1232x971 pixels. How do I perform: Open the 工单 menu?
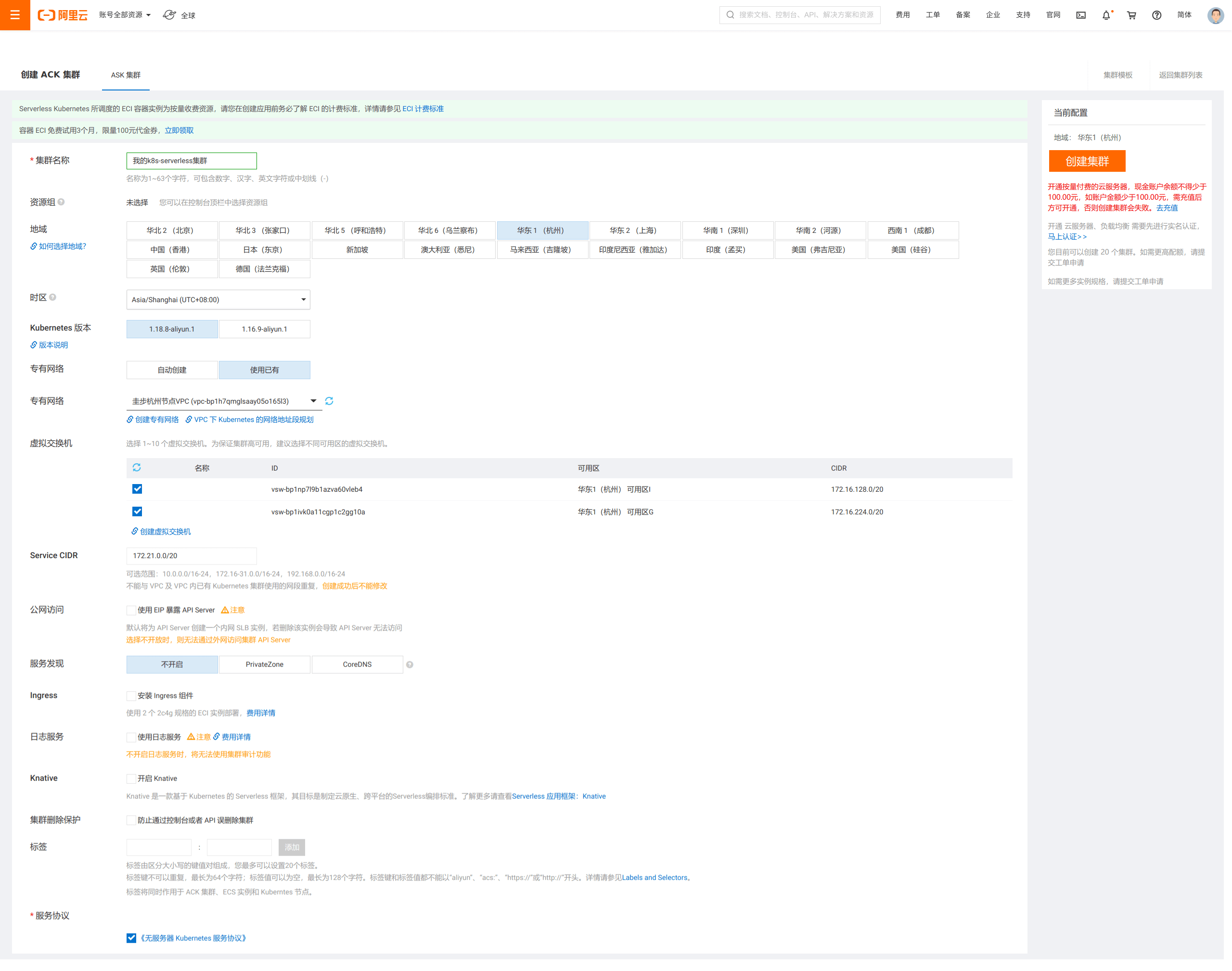932,15
